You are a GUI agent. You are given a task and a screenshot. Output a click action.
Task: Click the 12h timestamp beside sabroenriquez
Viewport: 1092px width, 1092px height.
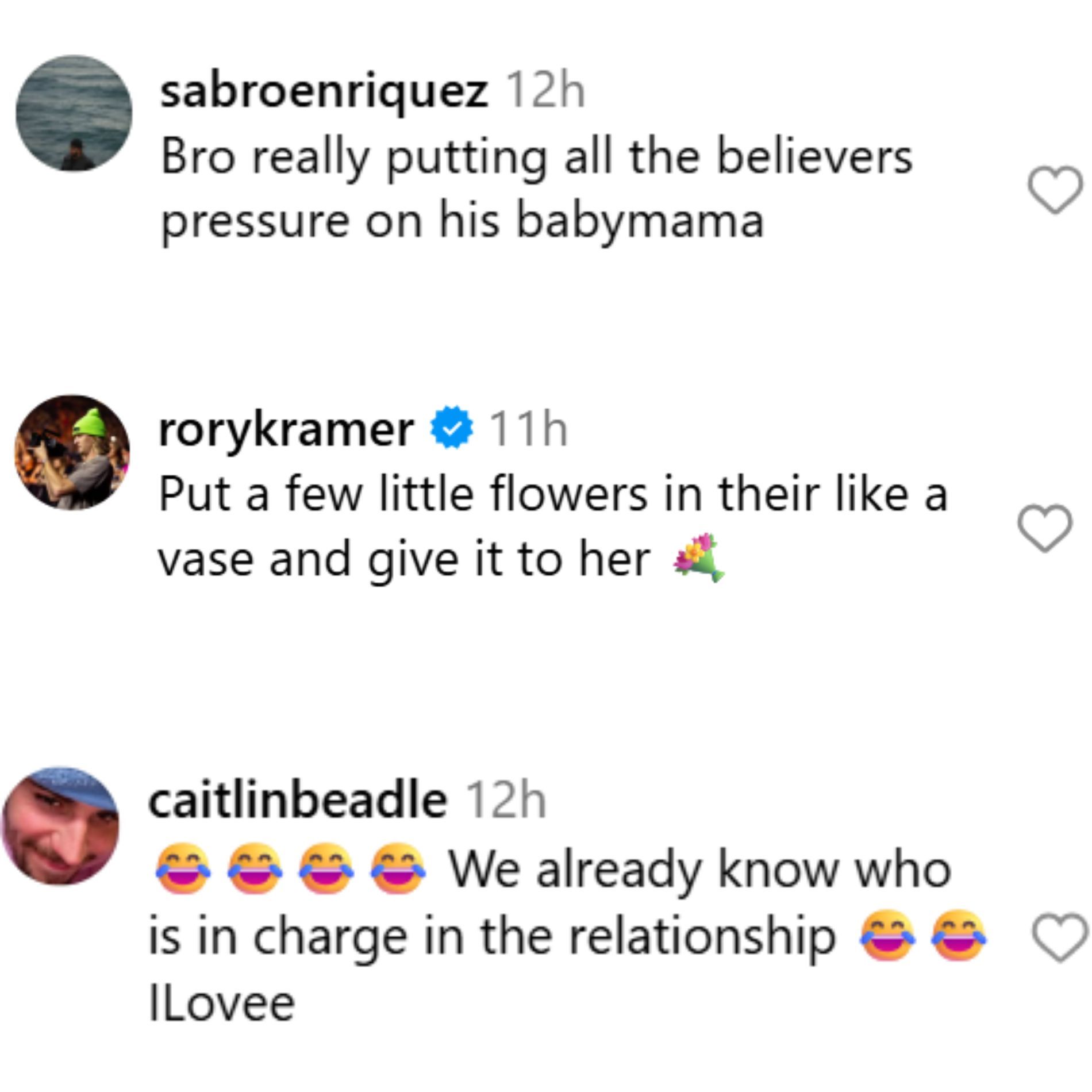point(545,92)
